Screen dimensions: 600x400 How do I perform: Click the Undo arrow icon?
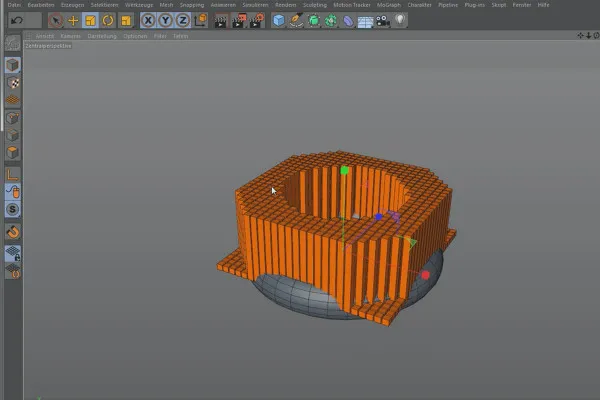click(16, 20)
